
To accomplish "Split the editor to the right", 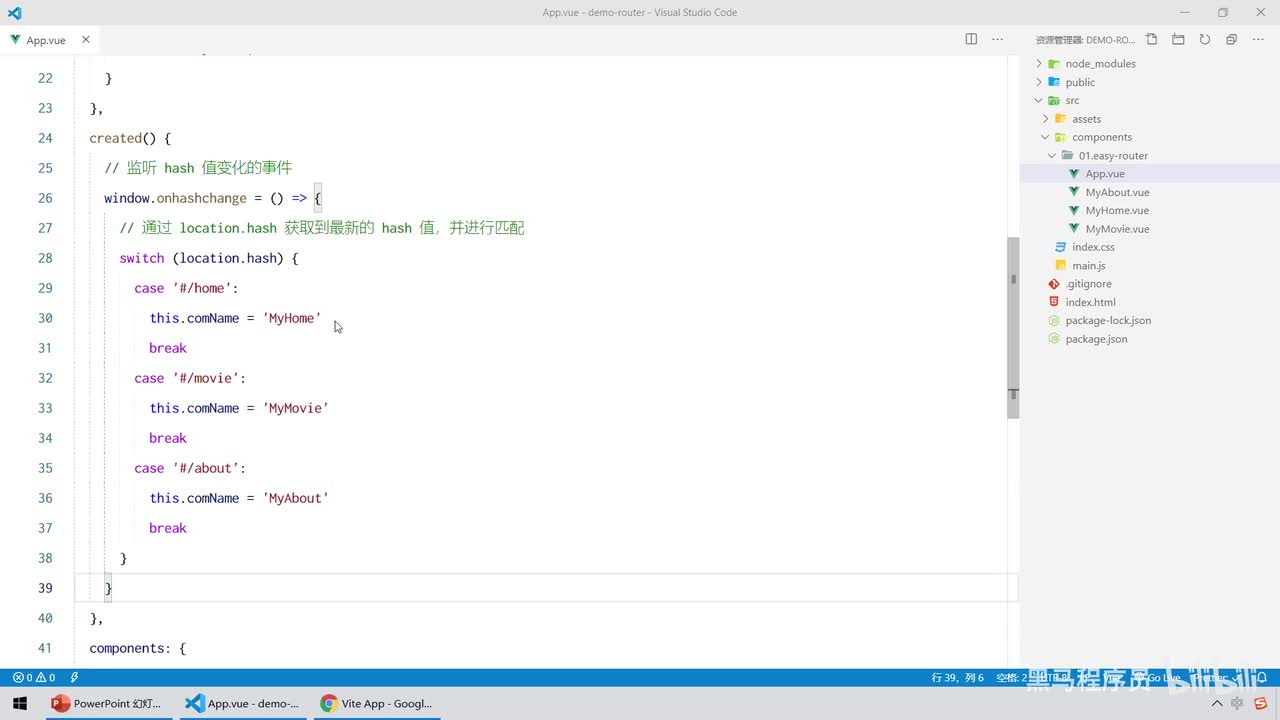I will pyautogui.click(x=971, y=39).
